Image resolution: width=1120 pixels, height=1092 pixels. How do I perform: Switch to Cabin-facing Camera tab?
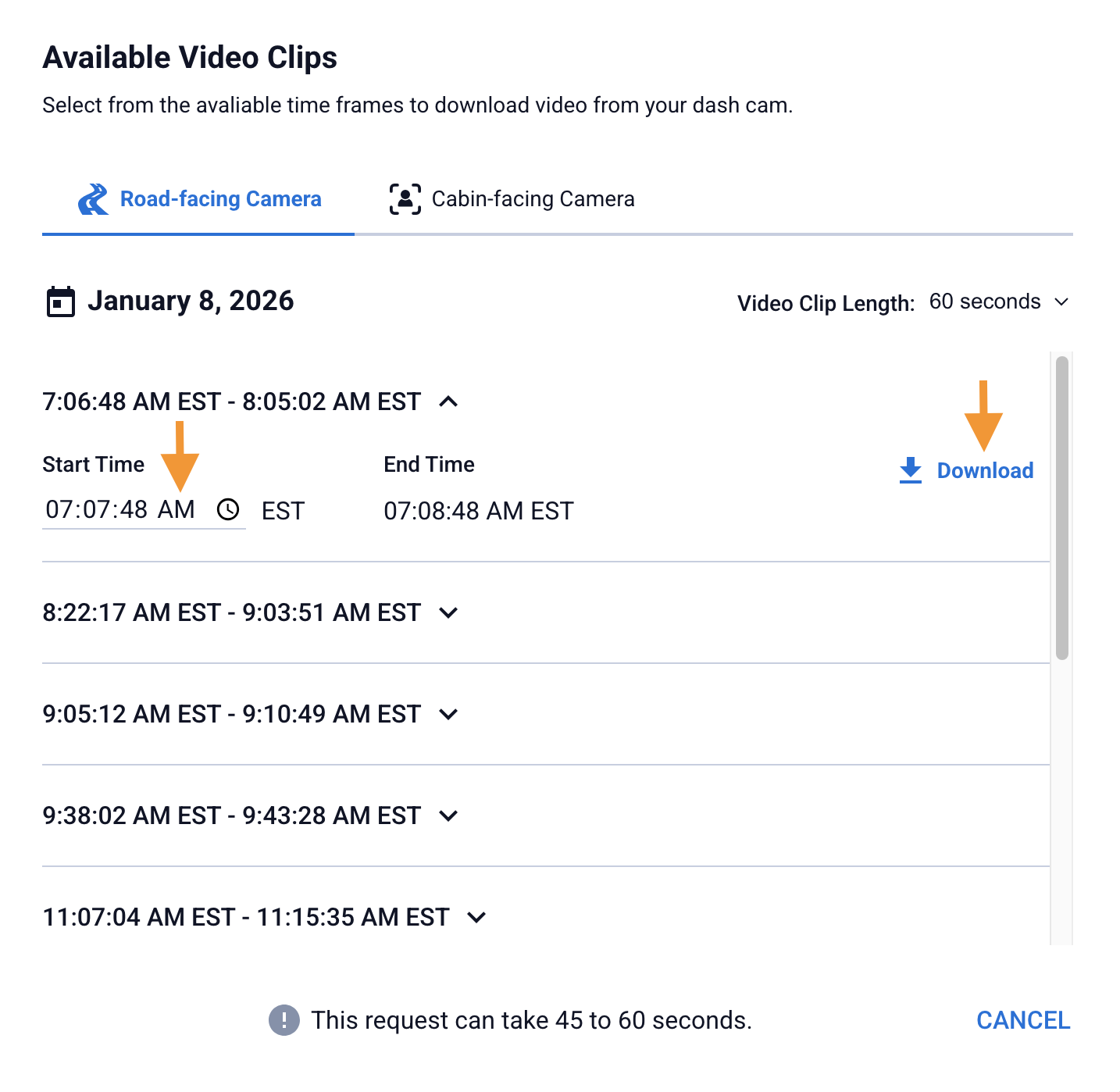pos(533,199)
